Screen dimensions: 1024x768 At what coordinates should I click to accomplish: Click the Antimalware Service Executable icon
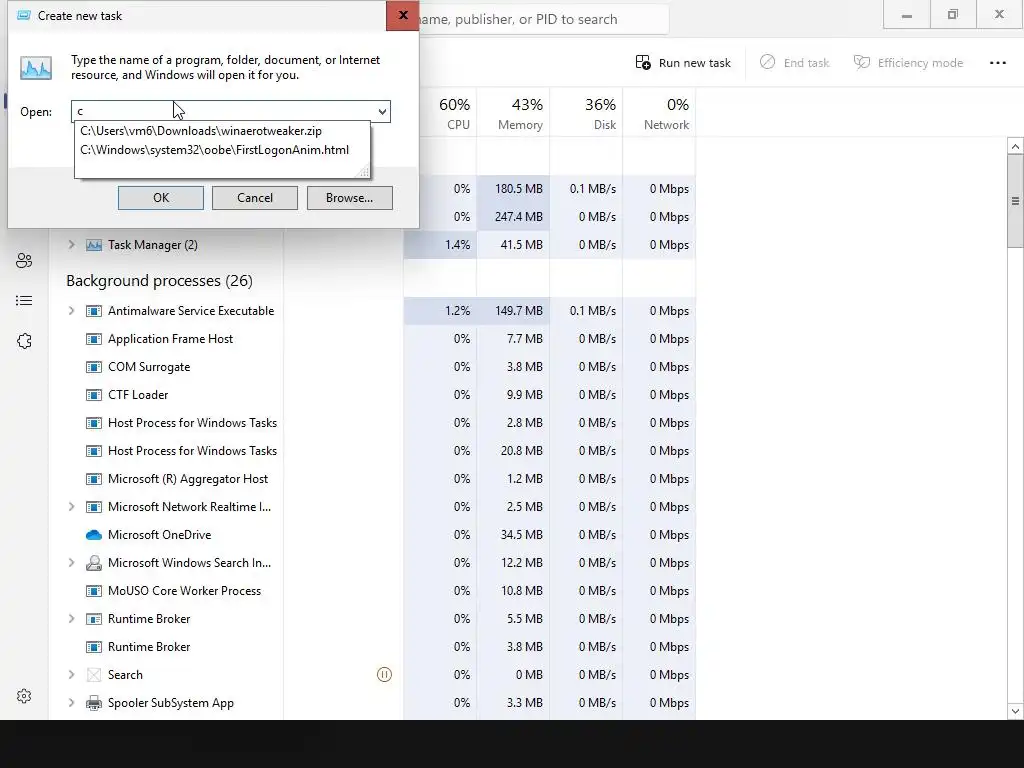[94, 311]
